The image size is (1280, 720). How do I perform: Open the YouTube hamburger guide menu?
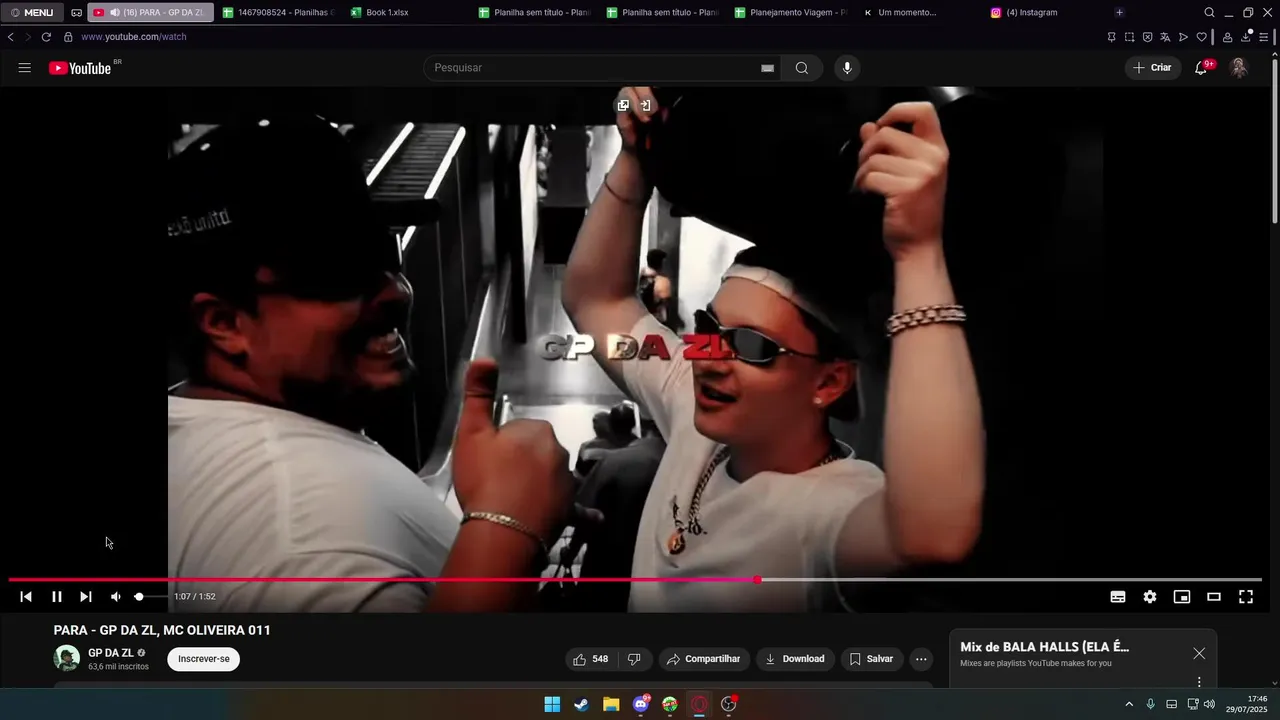coord(25,68)
